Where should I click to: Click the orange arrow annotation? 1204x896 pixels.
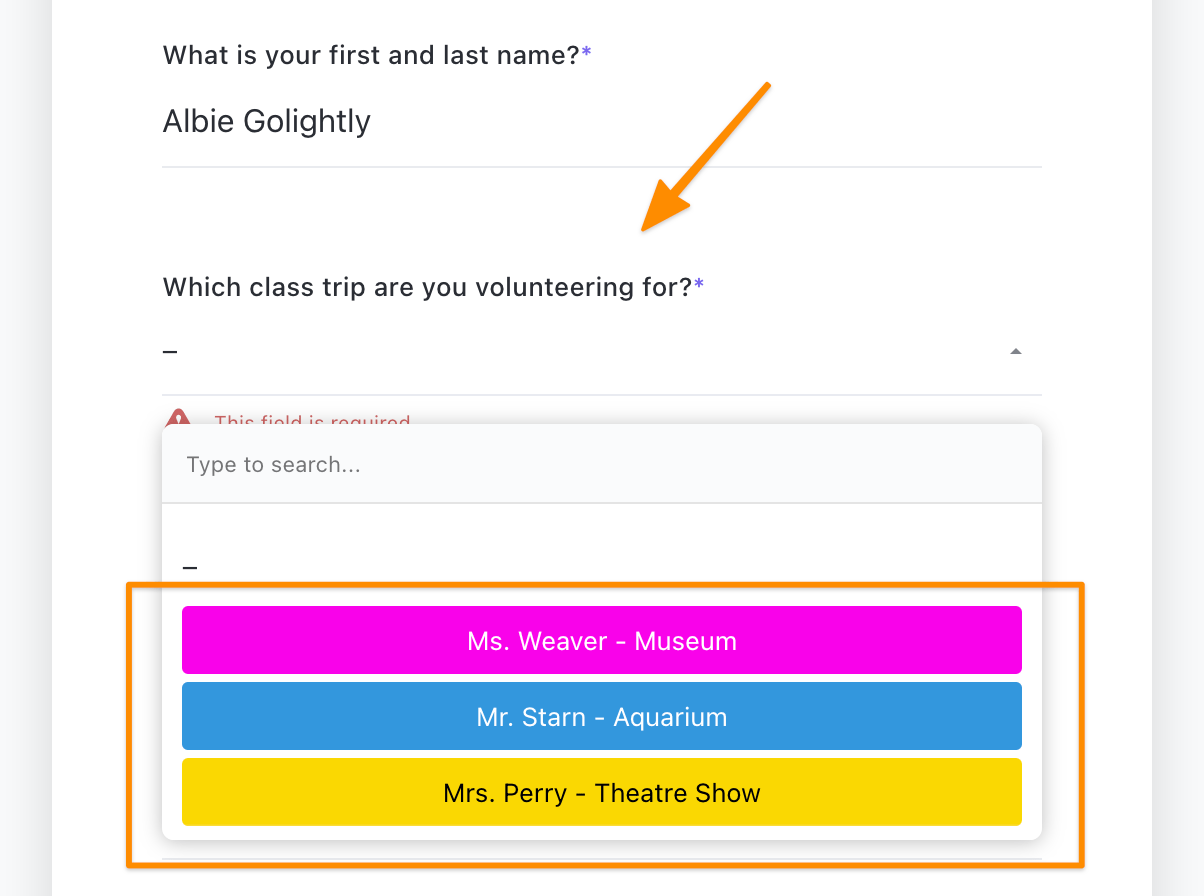[x=705, y=156]
